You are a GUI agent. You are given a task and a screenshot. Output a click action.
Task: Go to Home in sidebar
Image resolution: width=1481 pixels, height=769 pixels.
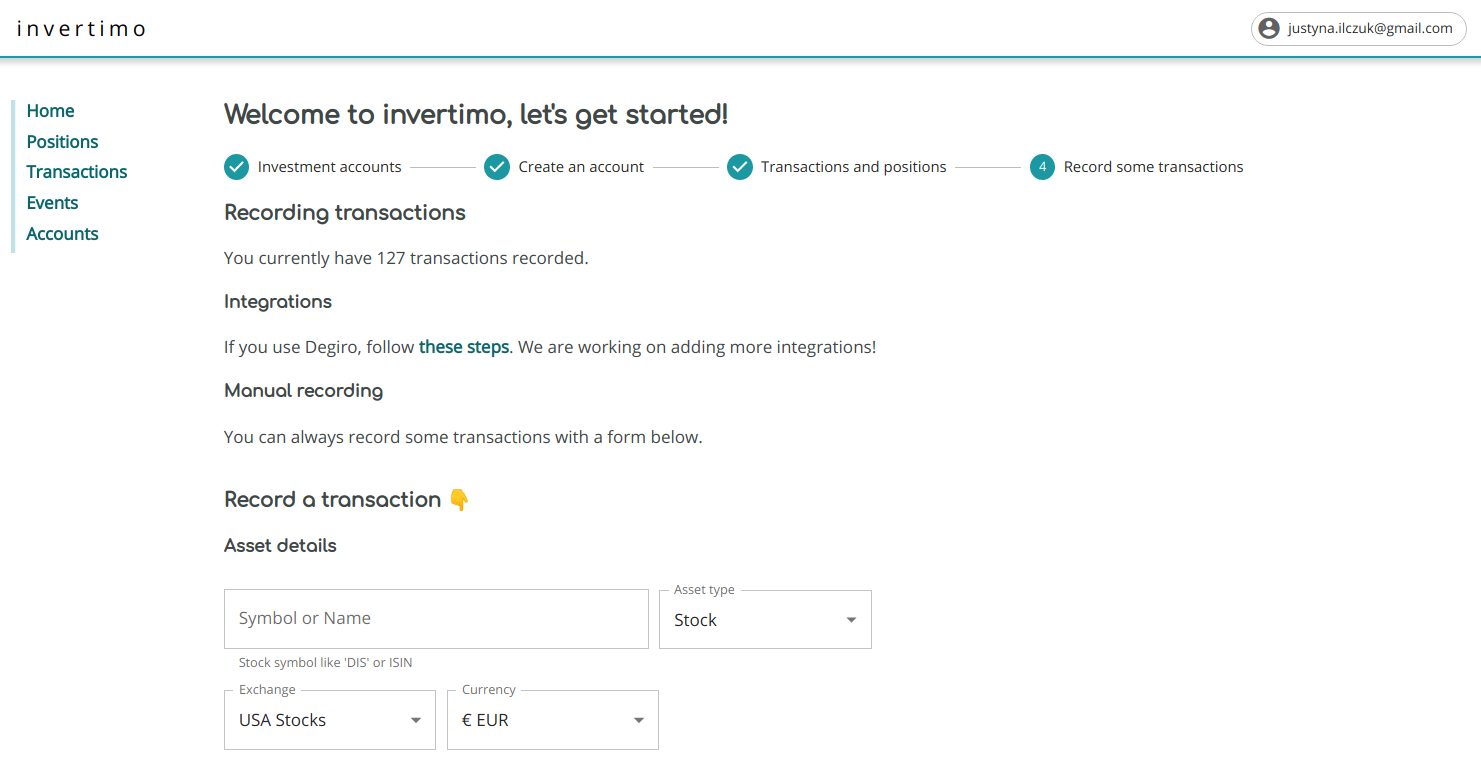coord(51,111)
